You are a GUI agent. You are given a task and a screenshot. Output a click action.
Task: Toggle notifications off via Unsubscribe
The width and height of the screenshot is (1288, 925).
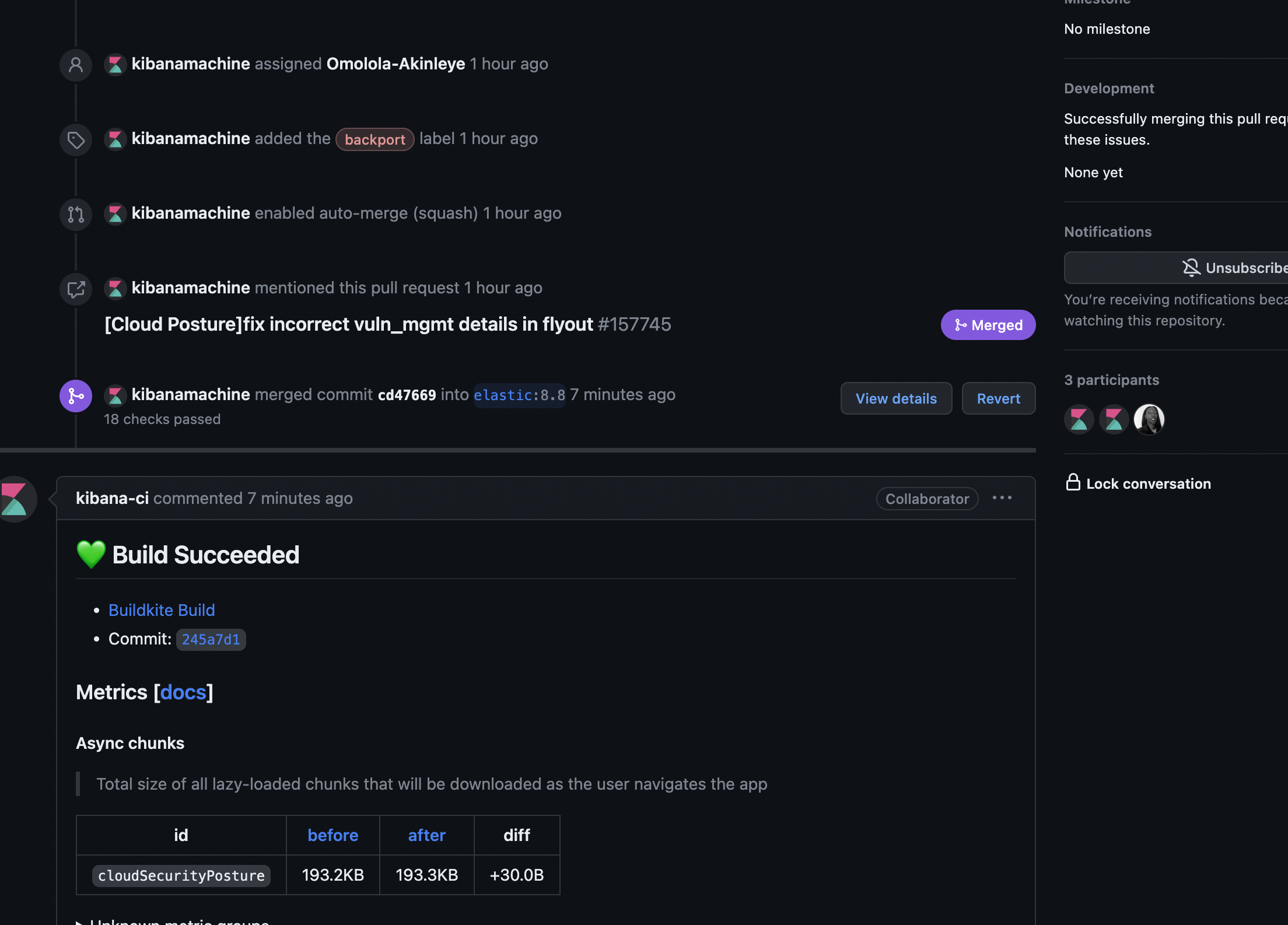pyautogui.click(x=1225, y=268)
